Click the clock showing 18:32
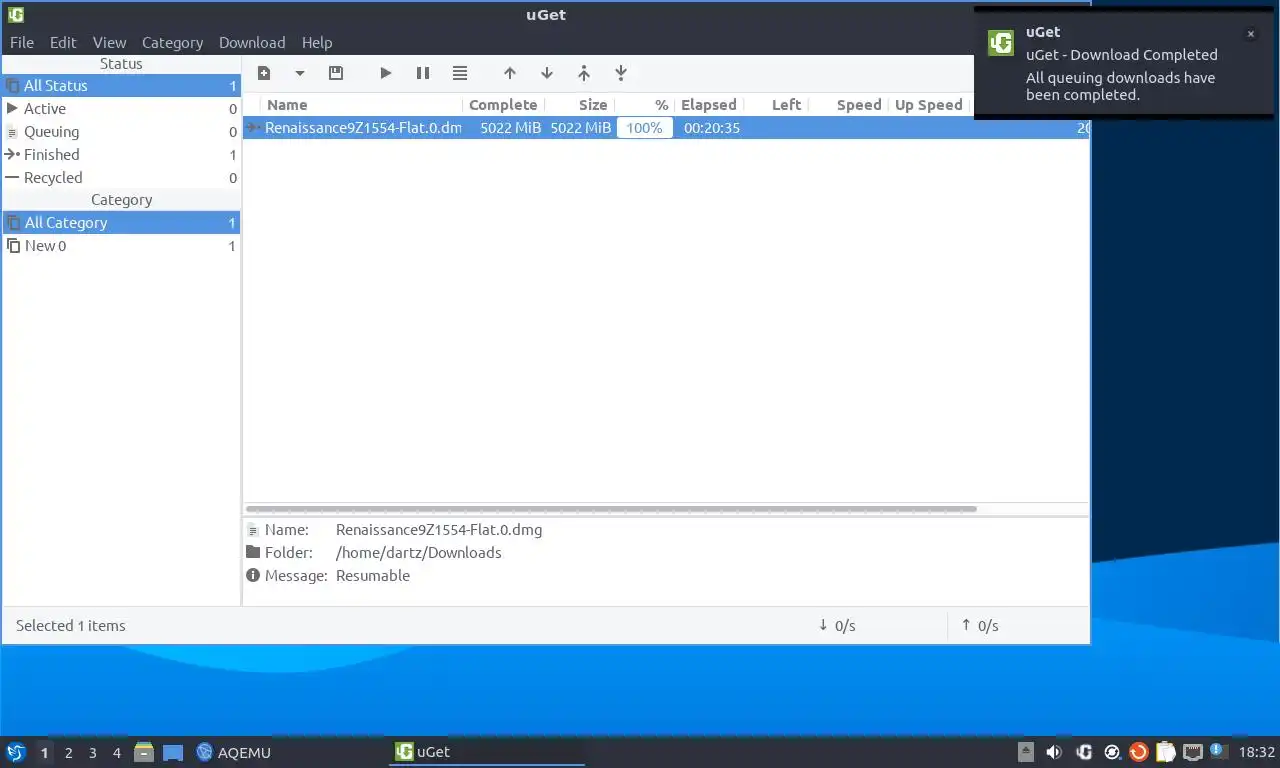The image size is (1280, 768). (1257, 752)
